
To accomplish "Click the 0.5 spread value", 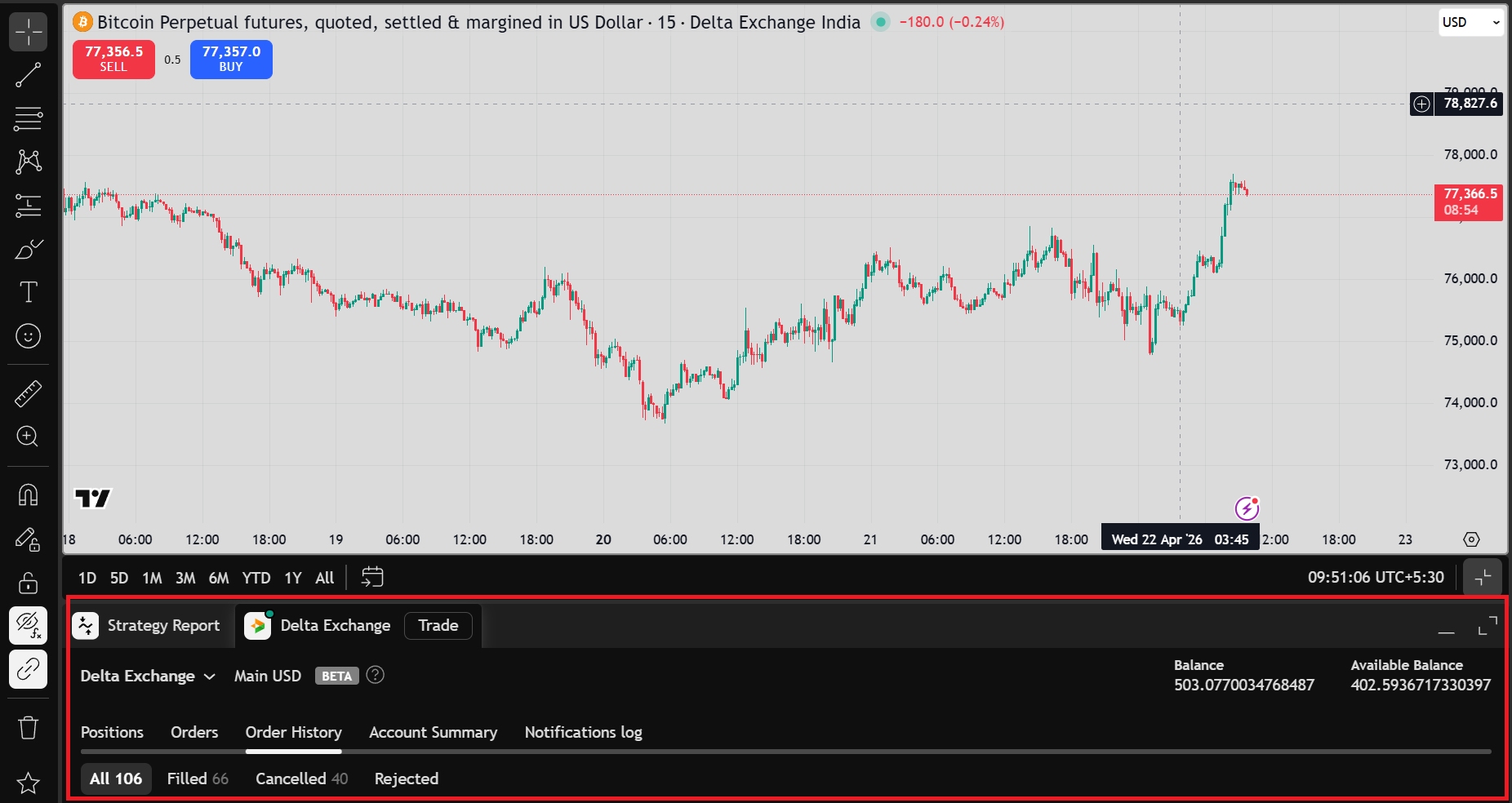I will [172, 60].
